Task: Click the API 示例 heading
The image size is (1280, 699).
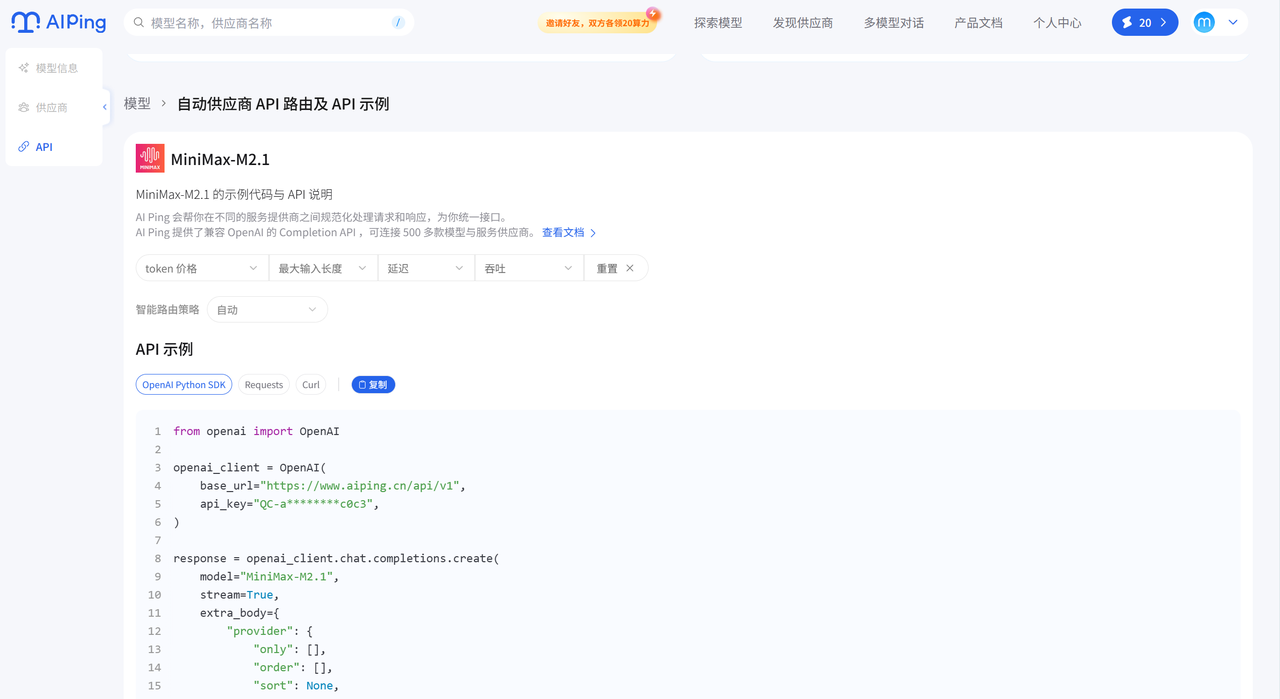Action: click(164, 349)
